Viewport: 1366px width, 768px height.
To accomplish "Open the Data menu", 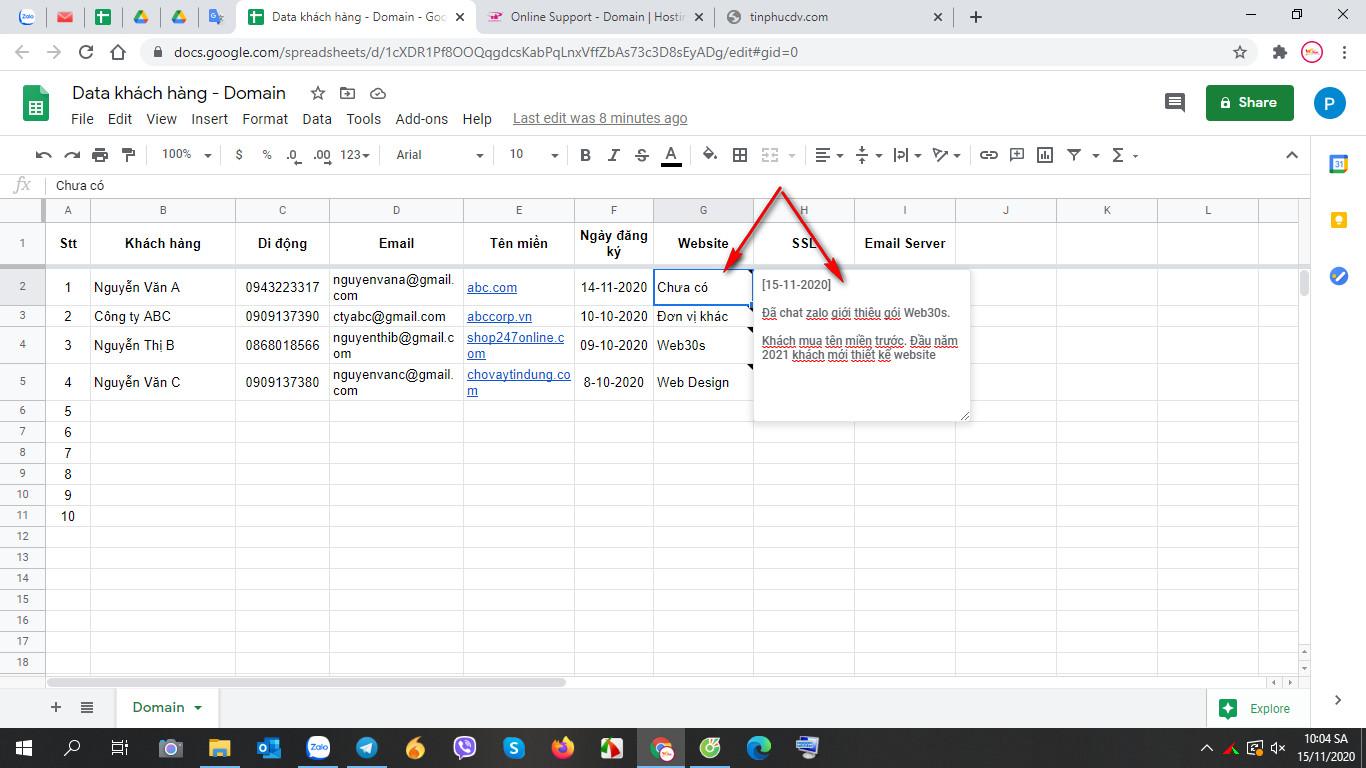I will pos(317,119).
